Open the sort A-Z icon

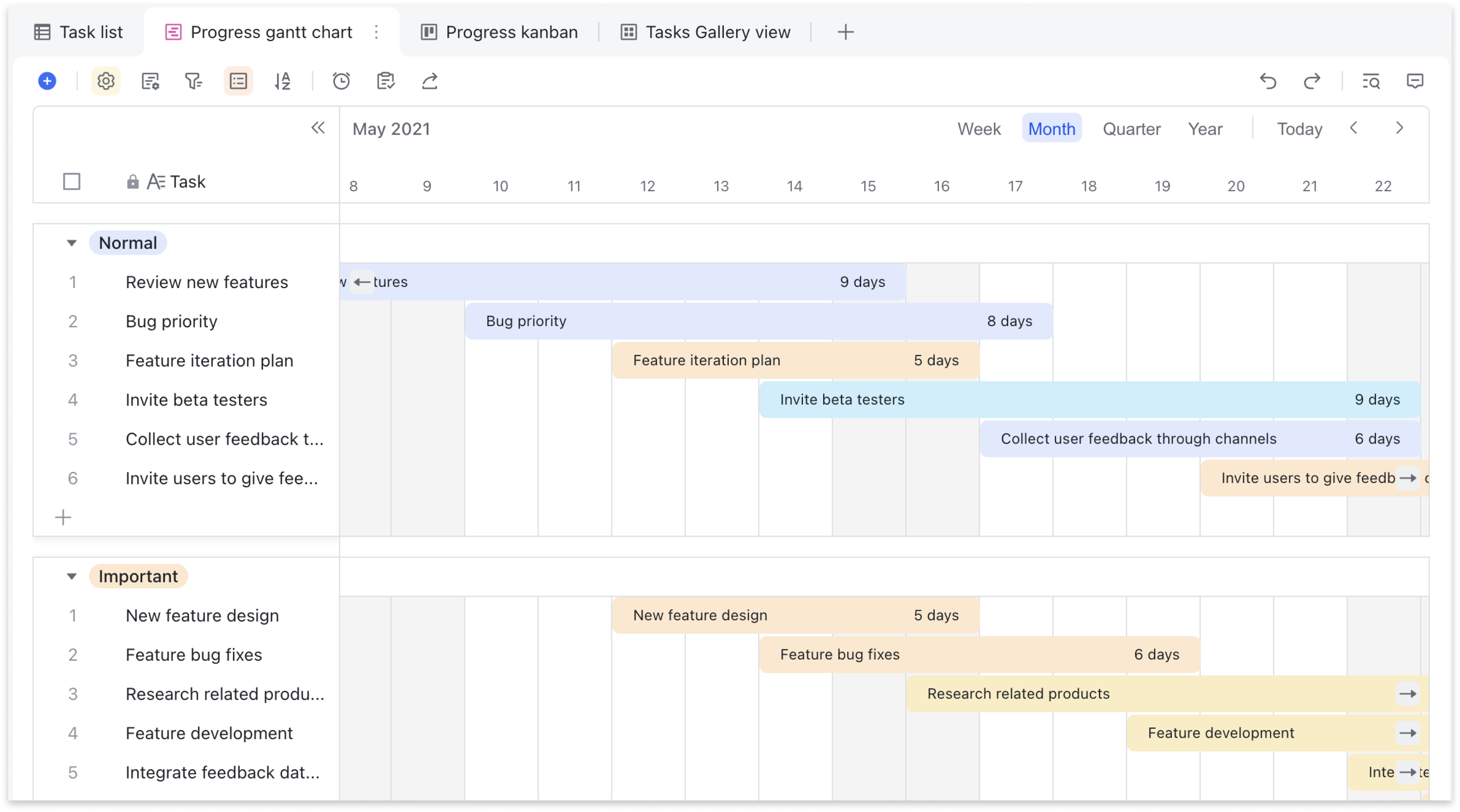pos(282,81)
